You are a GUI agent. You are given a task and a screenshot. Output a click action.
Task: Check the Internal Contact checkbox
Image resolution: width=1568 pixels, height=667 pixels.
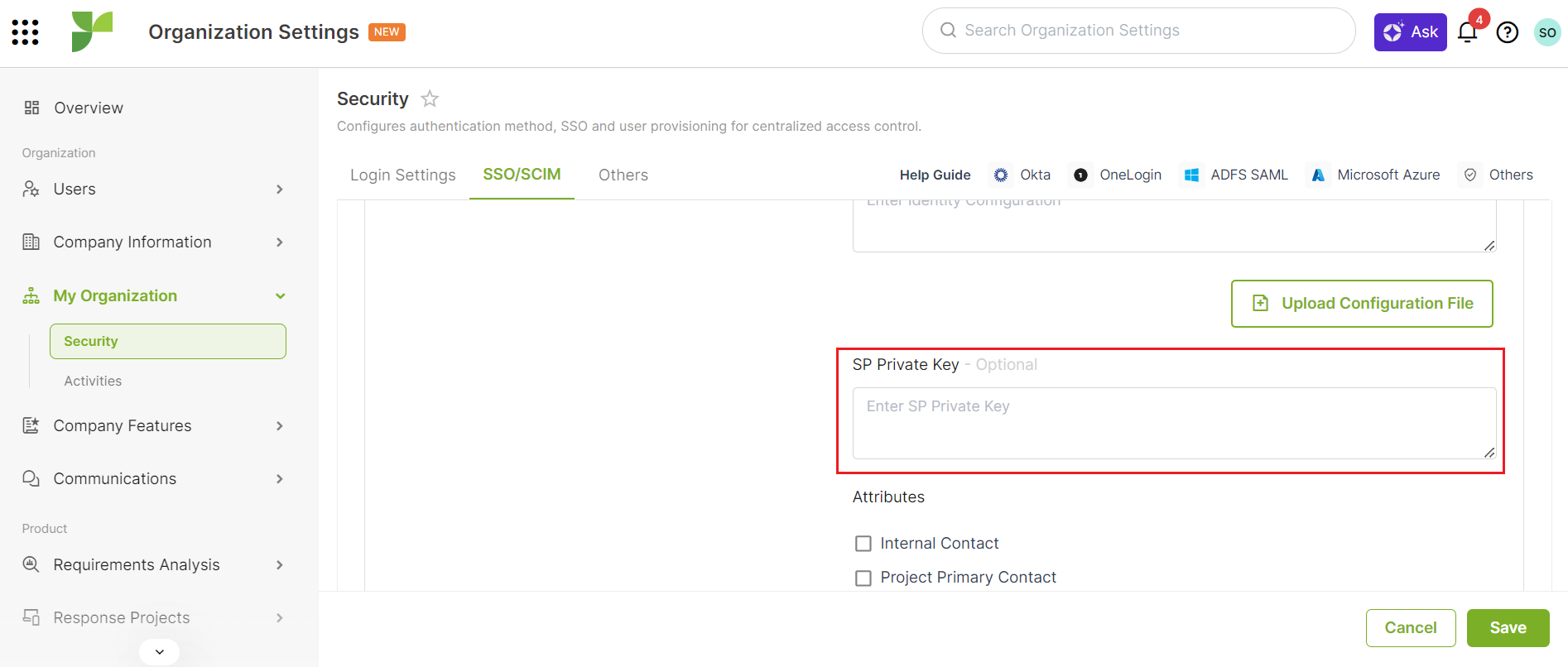[x=863, y=544]
